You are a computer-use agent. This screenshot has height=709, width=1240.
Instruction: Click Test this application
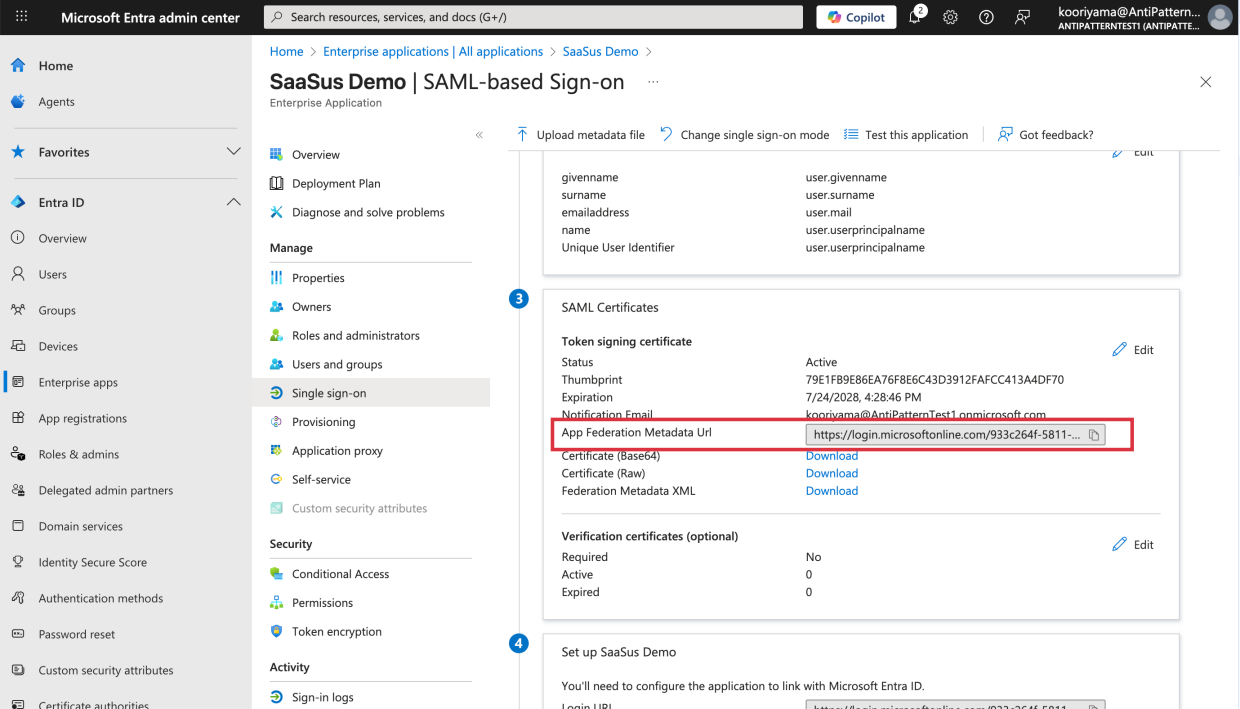[906, 135]
